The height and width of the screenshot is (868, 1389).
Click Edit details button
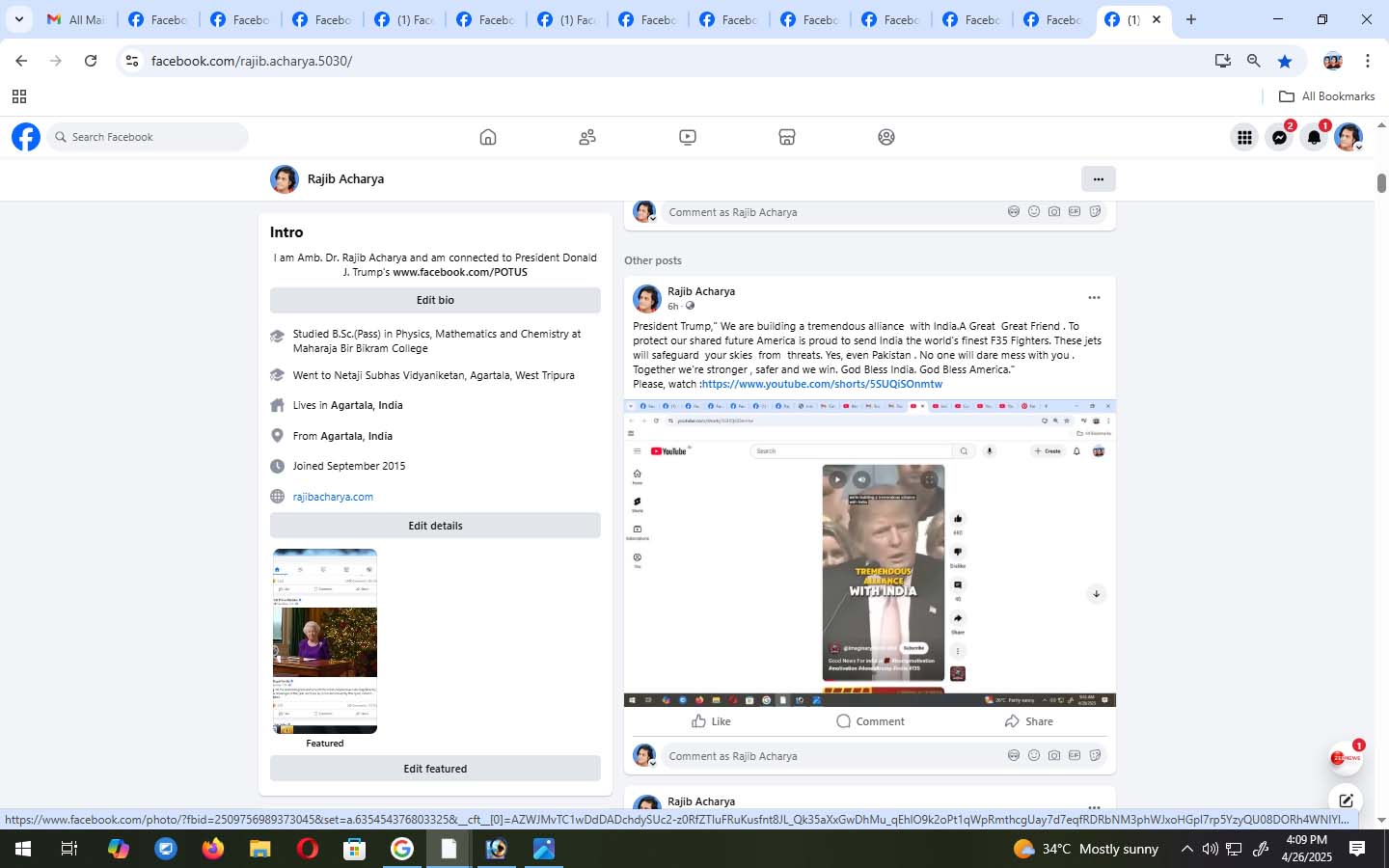point(435,526)
